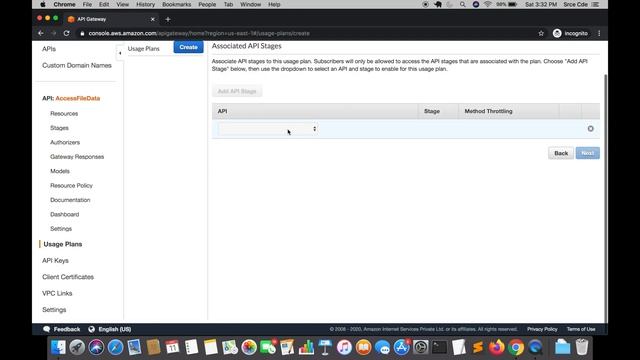640x360 pixels.
Task: Select the API Gateway browser tab
Action: click(x=111, y=19)
